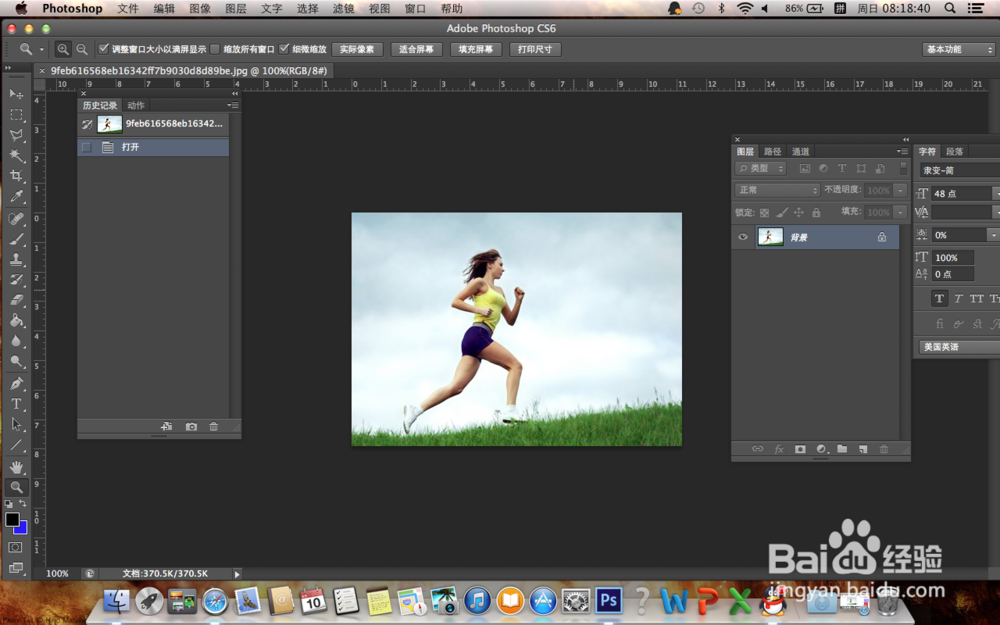This screenshot has height=625, width=1000.
Task: Toggle history brush source for 打开 state
Action: coord(87,147)
